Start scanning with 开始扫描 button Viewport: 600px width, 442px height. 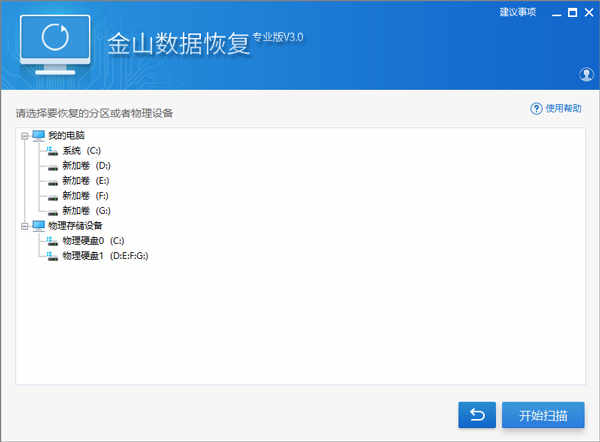pos(543,415)
